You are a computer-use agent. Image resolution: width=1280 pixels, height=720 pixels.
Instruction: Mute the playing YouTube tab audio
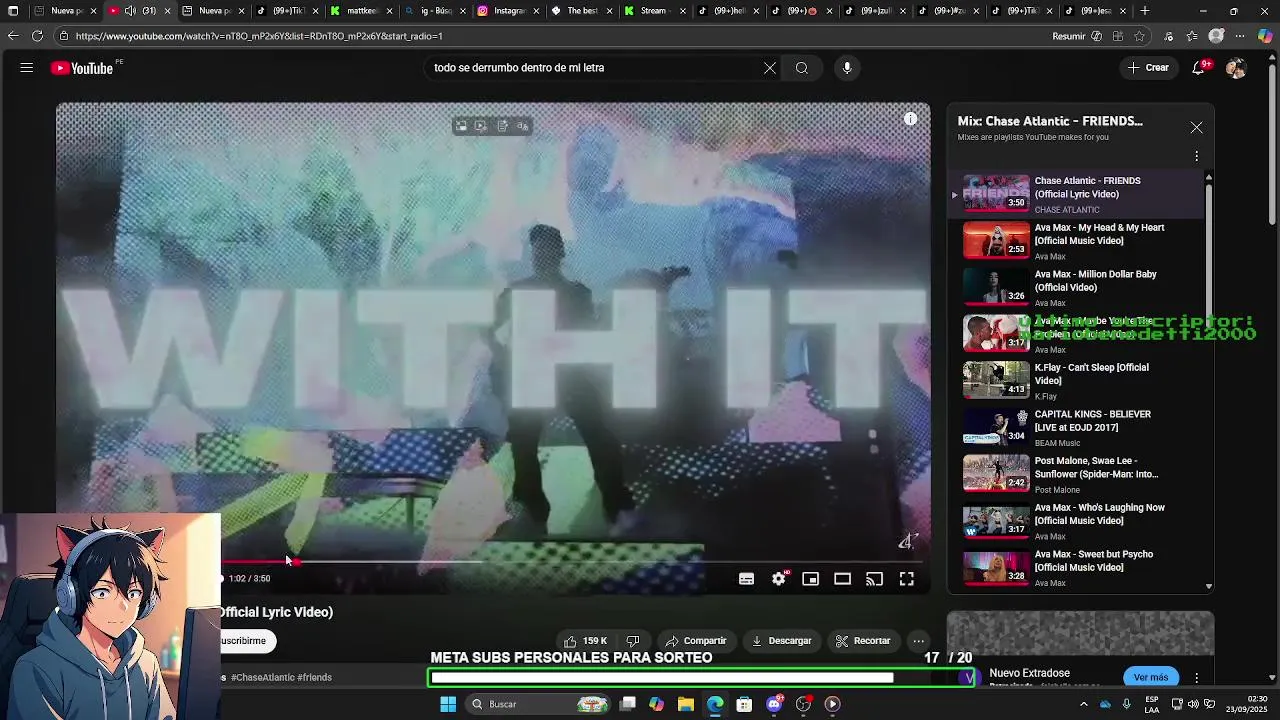(130, 11)
